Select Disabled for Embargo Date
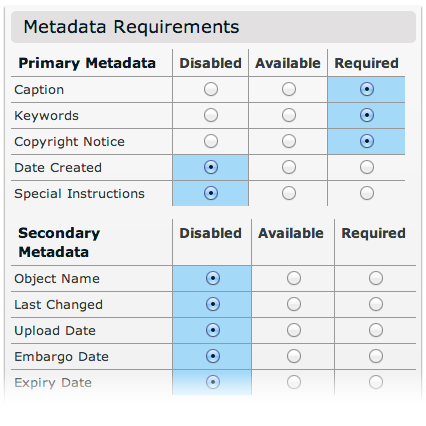The height and width of the screenshot is (426, 426). [x=213, y=356]
